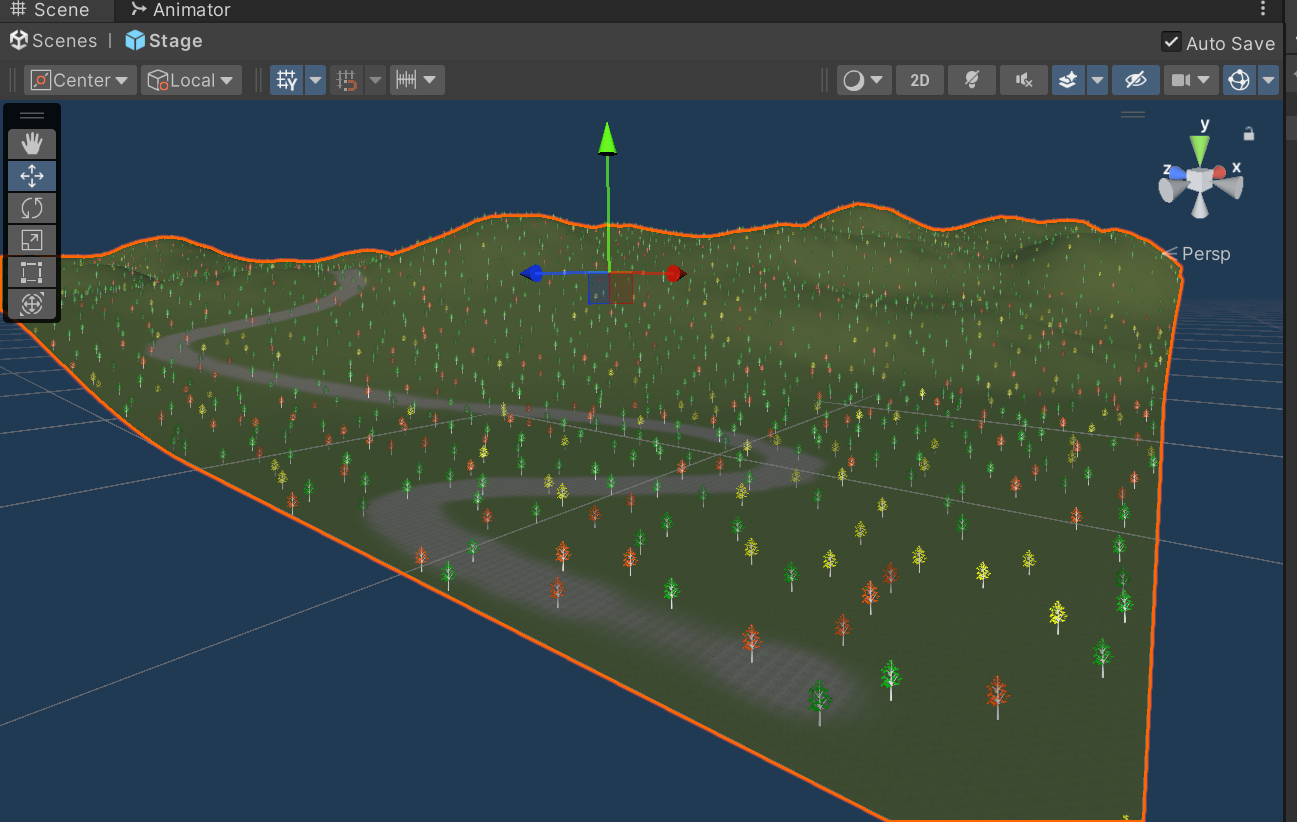This screenshot has height=822, width=1297.
Task: Toggle scene lighting off
Action: point(971,80)
